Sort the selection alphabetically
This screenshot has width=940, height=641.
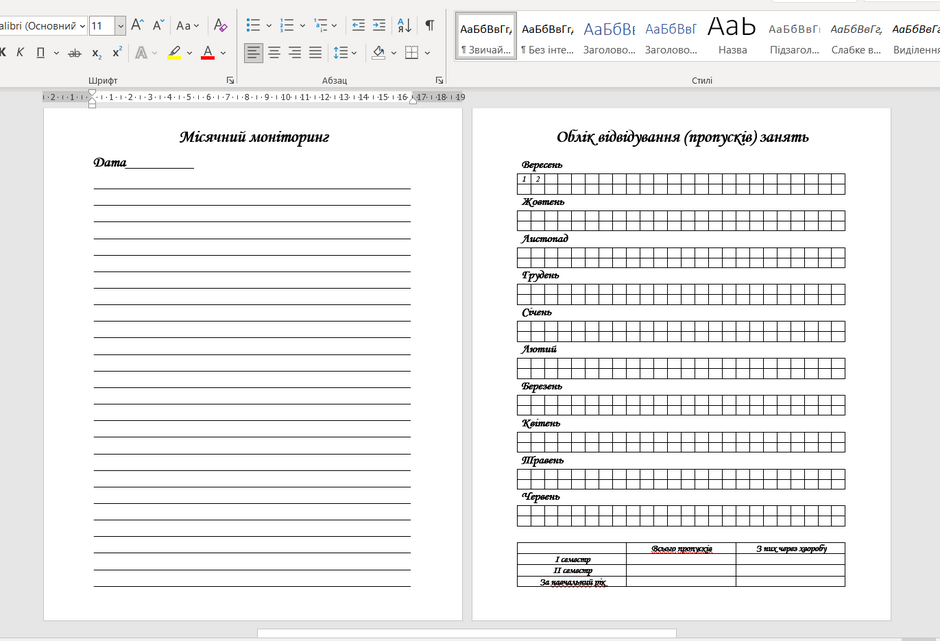405,25
